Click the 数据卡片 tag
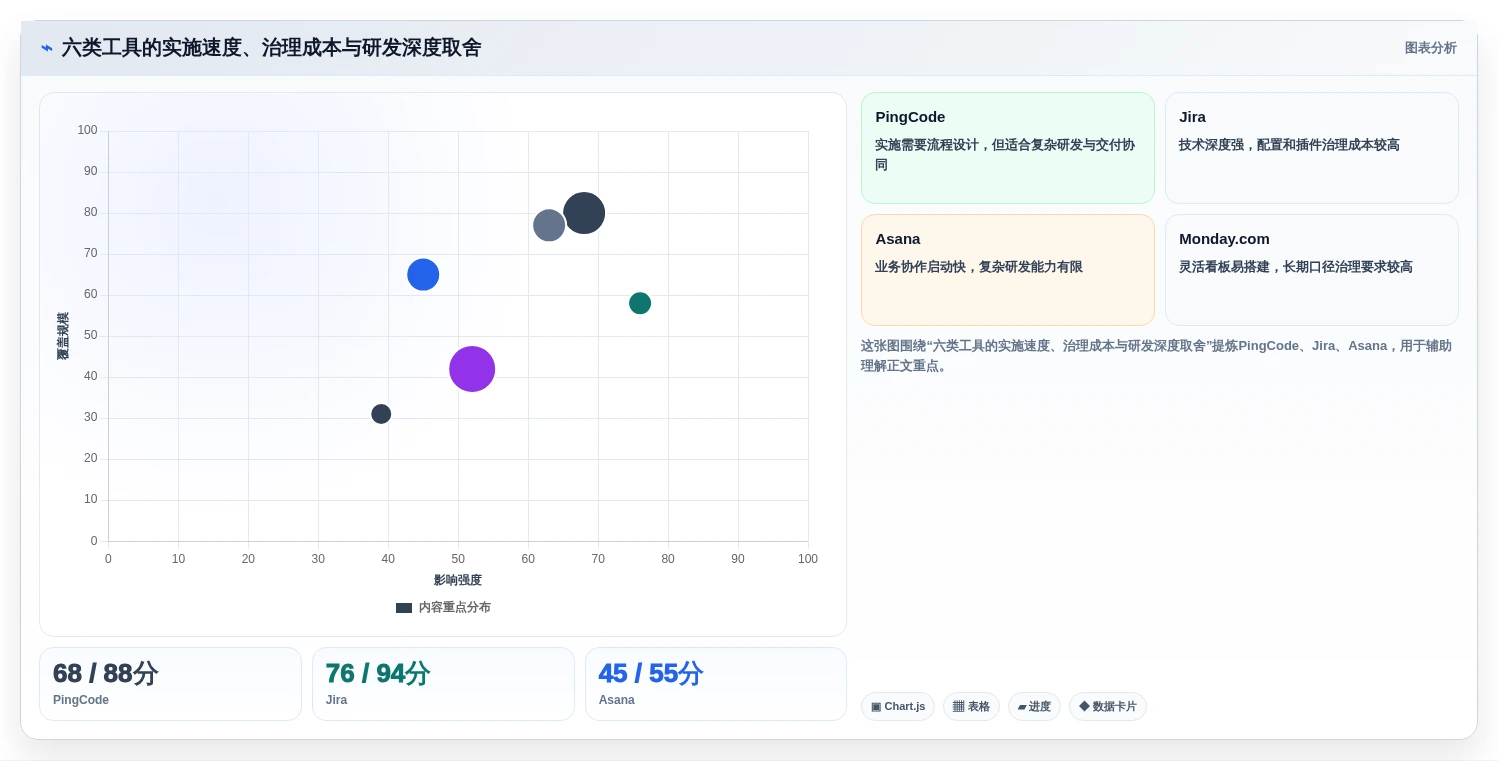1498x761 pixels. pos(1108,706)
